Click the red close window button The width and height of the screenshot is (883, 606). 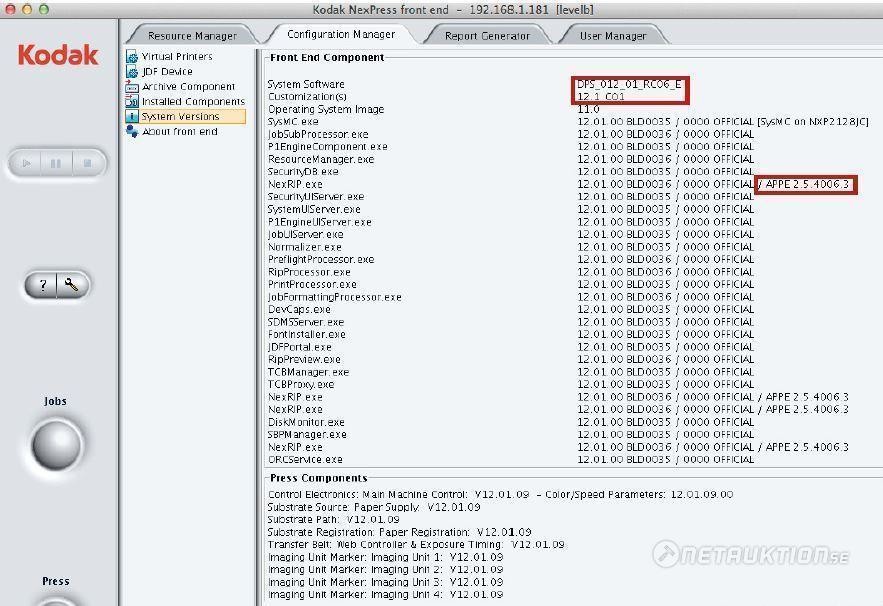[x=10, y=10]
